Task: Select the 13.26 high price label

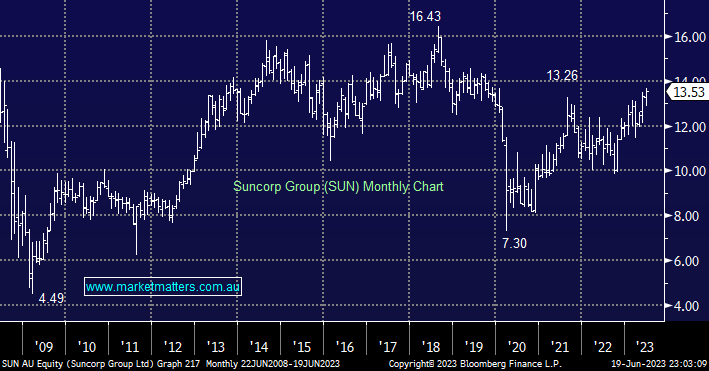Action: click(x=562, y=76)
